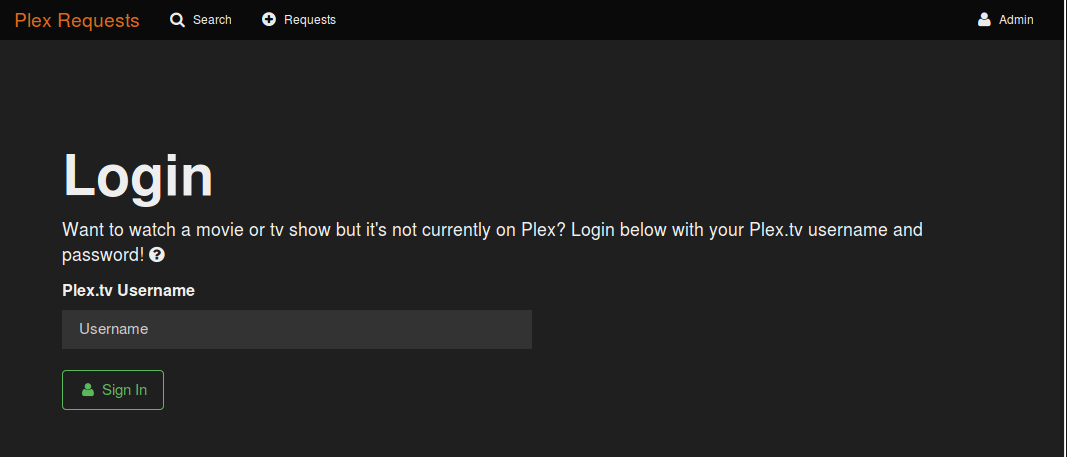1067x457 pixels.
Task: Open the Admin link in navbar
Action: (1005, 20)
